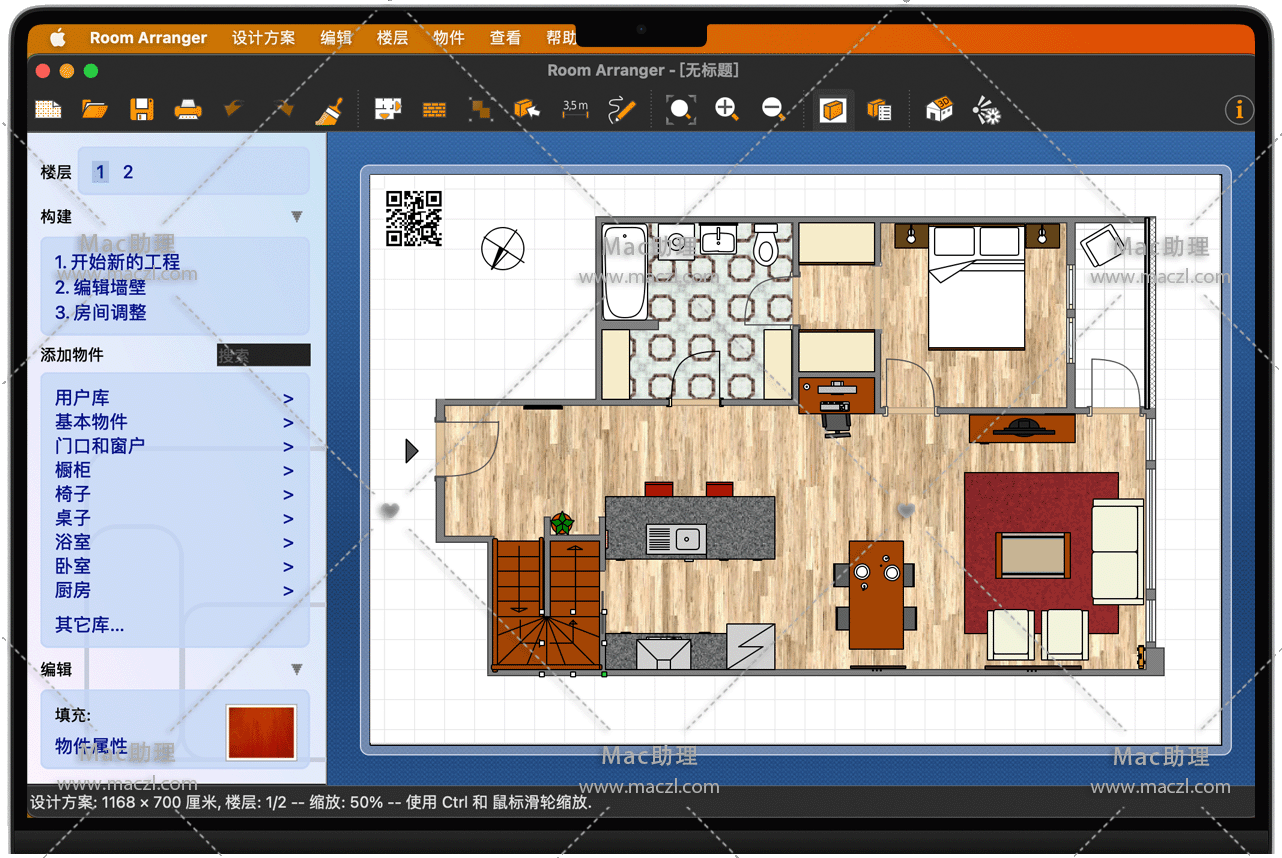1282x858 pixels.
Task: Click the new project icon in toolbar
Action: click(x=48, y=110)
